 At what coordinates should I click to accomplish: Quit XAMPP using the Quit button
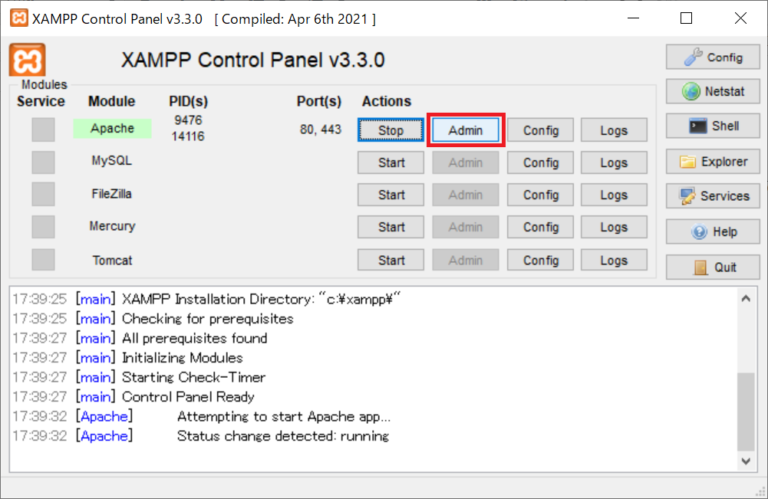(x=711, y=267)
